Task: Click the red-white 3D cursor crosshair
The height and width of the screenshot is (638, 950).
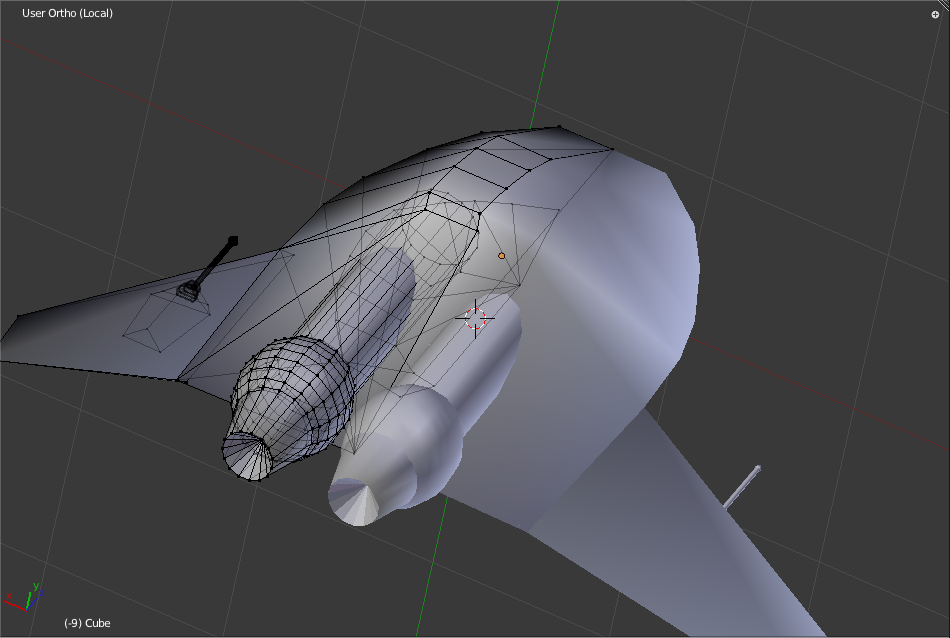Action: [x=476, y=319]
